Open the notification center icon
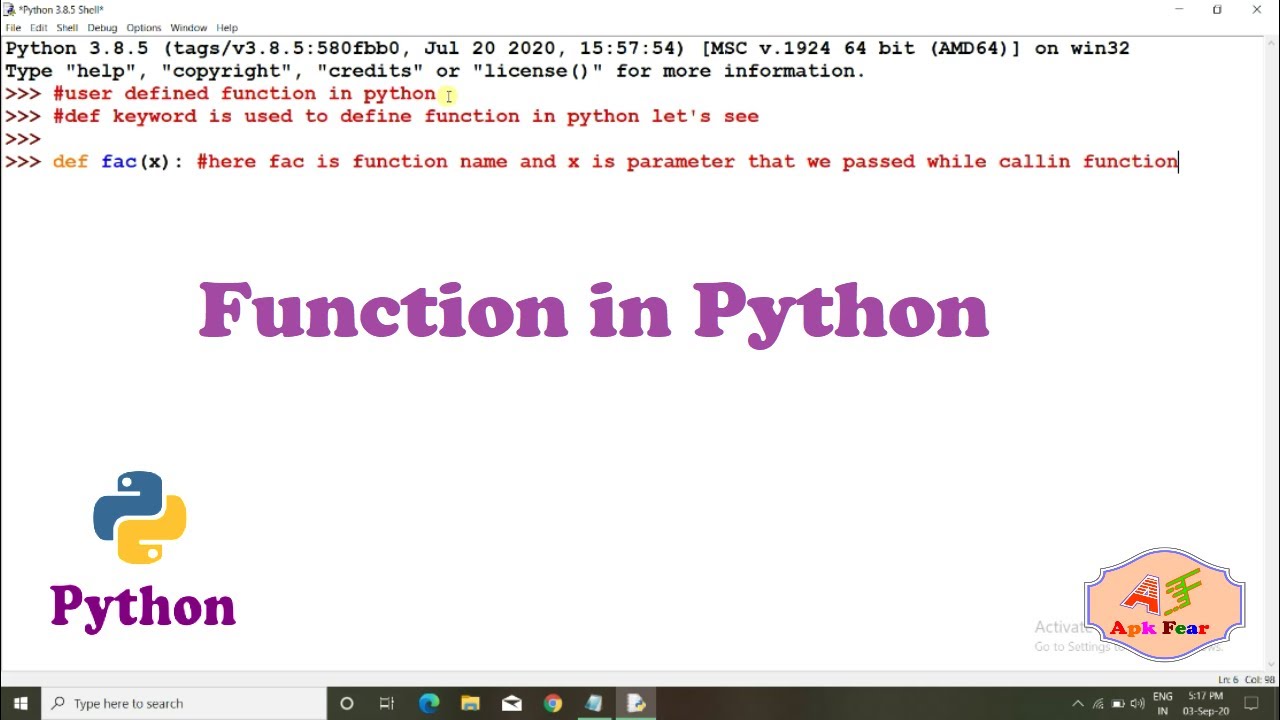Screen dimensions: 1280x720 click(x=1251, y=704)
